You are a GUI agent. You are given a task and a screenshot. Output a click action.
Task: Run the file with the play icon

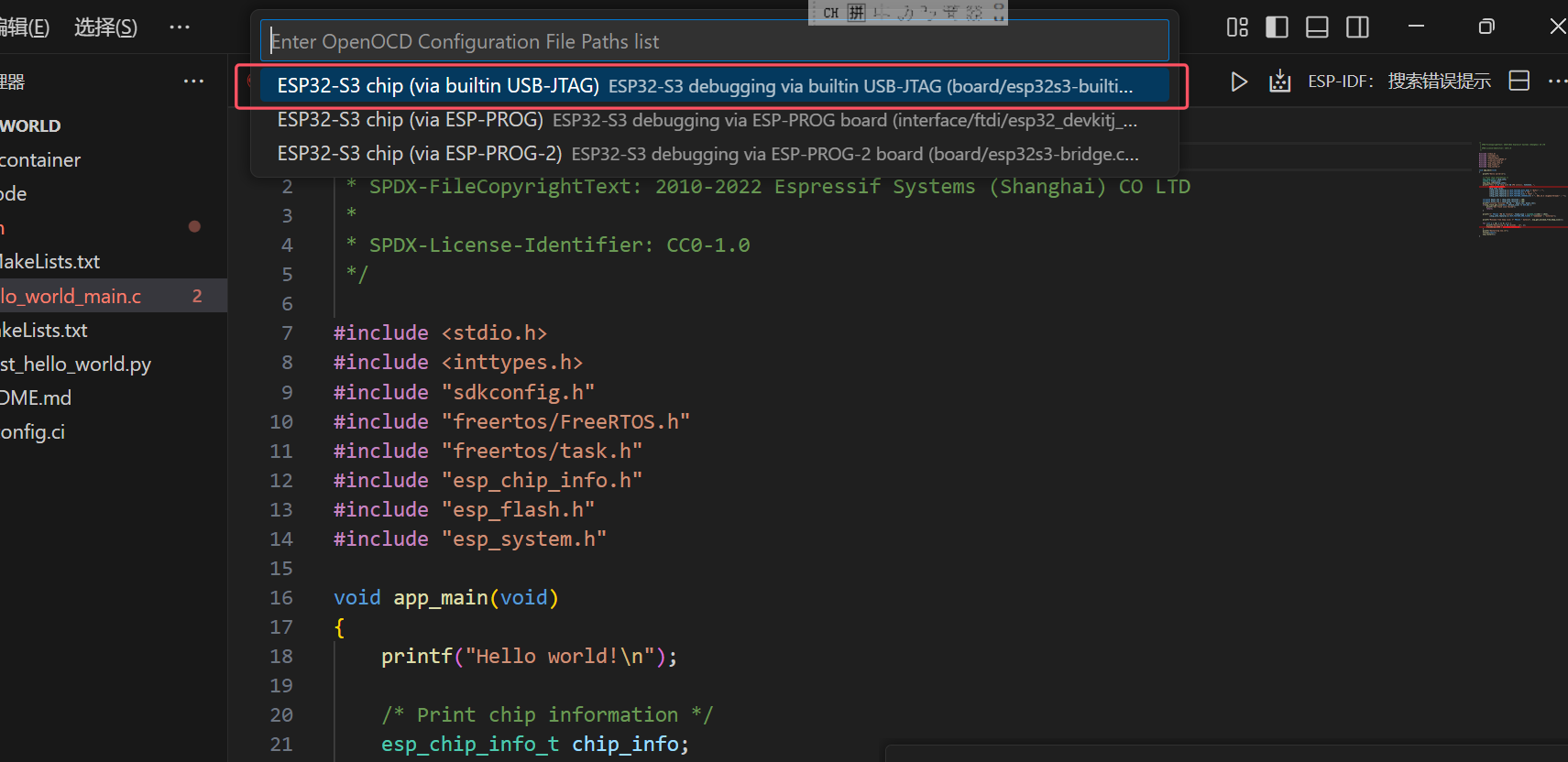point(1239,82)
